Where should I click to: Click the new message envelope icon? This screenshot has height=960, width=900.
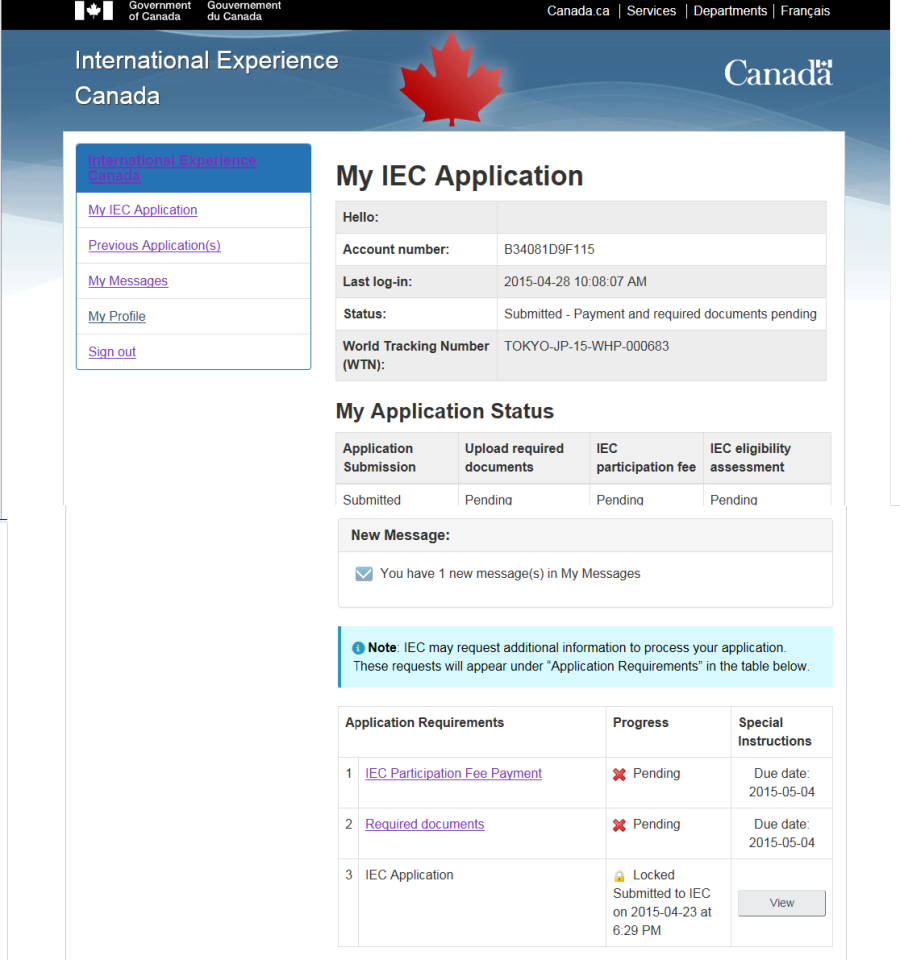click(x=364, y=574)
